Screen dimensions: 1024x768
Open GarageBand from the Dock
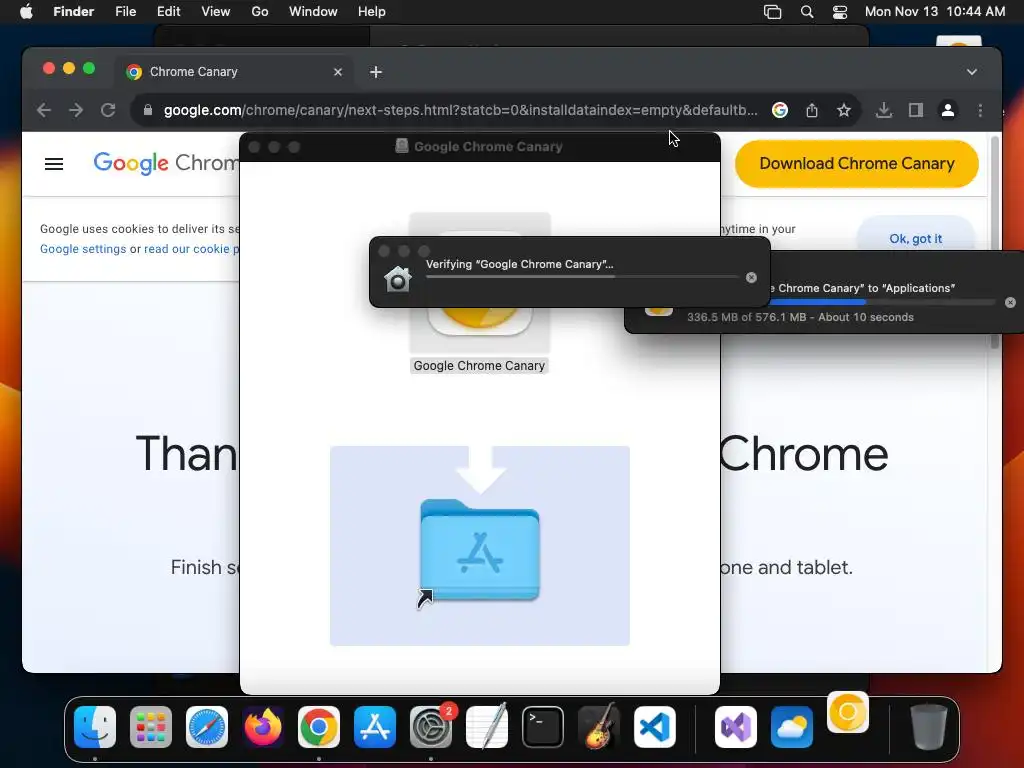599,727
